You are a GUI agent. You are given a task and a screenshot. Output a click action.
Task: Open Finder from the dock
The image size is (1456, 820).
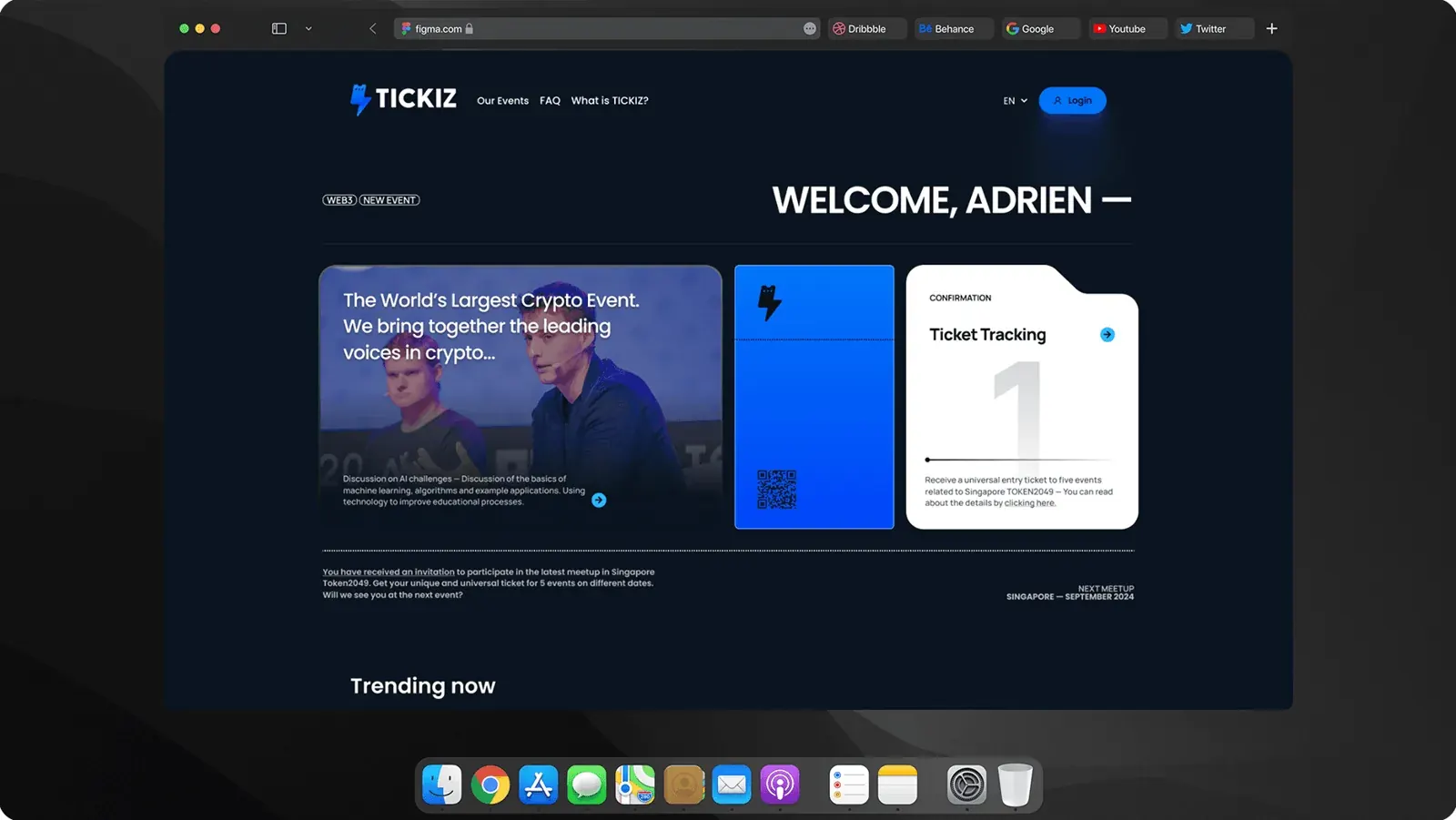[x=442, y=785]
